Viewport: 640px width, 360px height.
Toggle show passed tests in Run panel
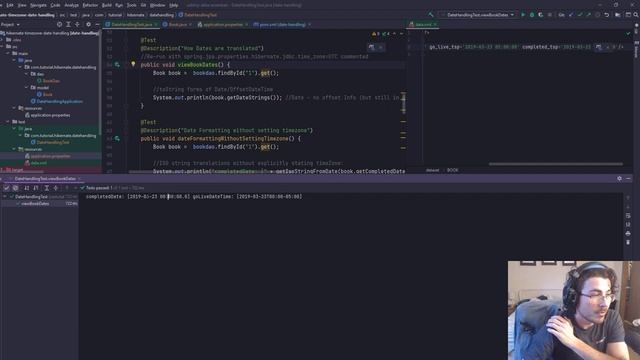tap(7, 188)
